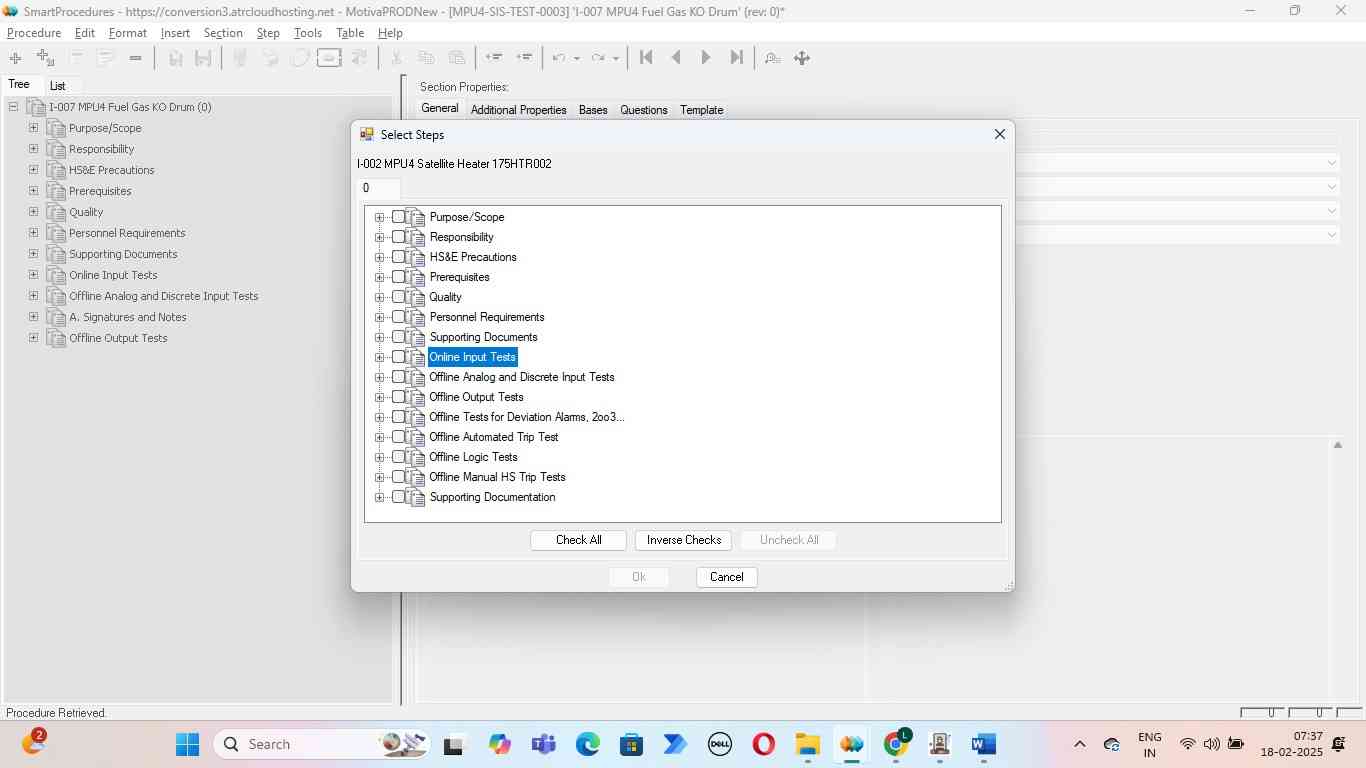Switch to the List tab
The width and height of the screenshot is (1366, 768).
pyautogui.click(x=58, y=86)
